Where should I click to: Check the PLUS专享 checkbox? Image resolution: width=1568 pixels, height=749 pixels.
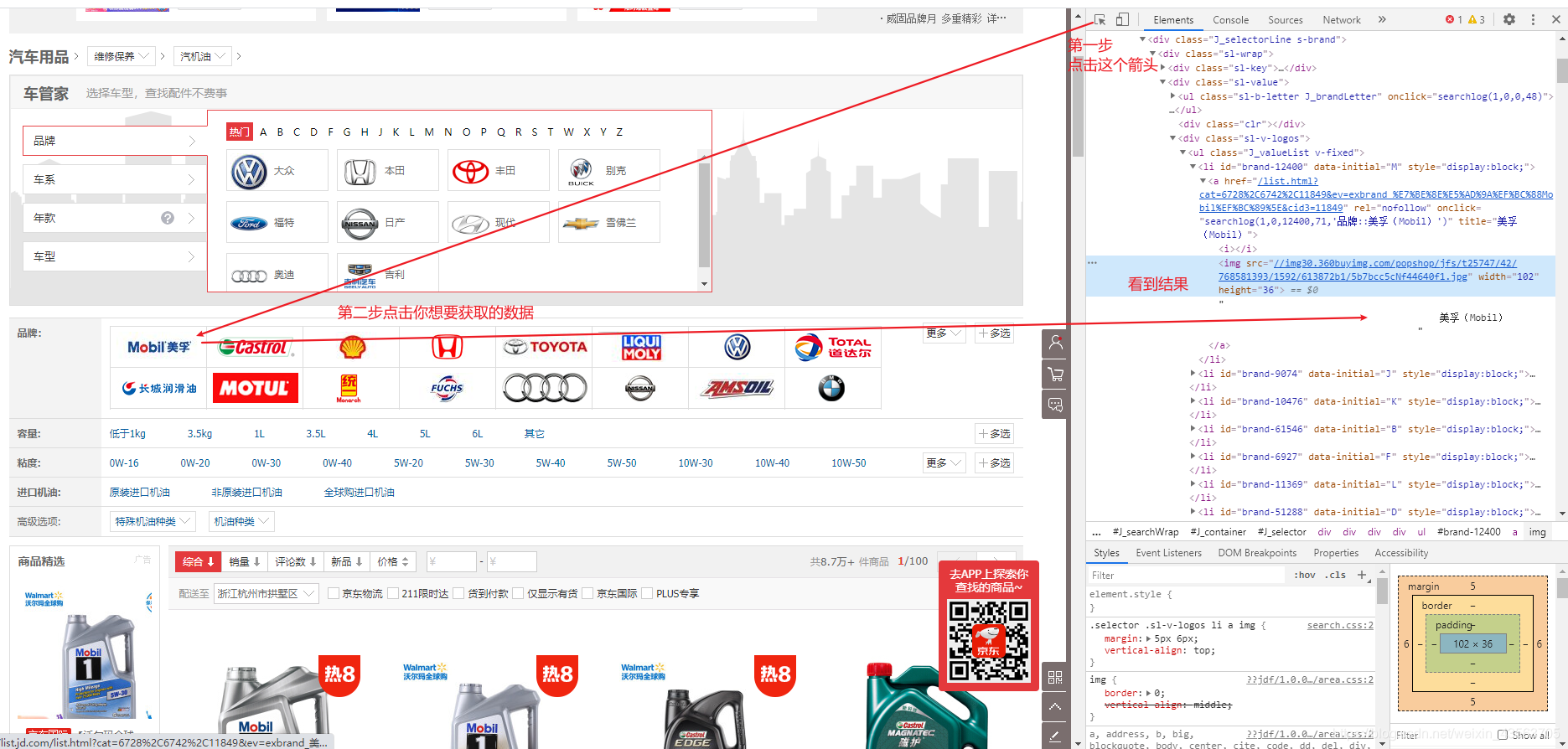(x=647, y=593)
